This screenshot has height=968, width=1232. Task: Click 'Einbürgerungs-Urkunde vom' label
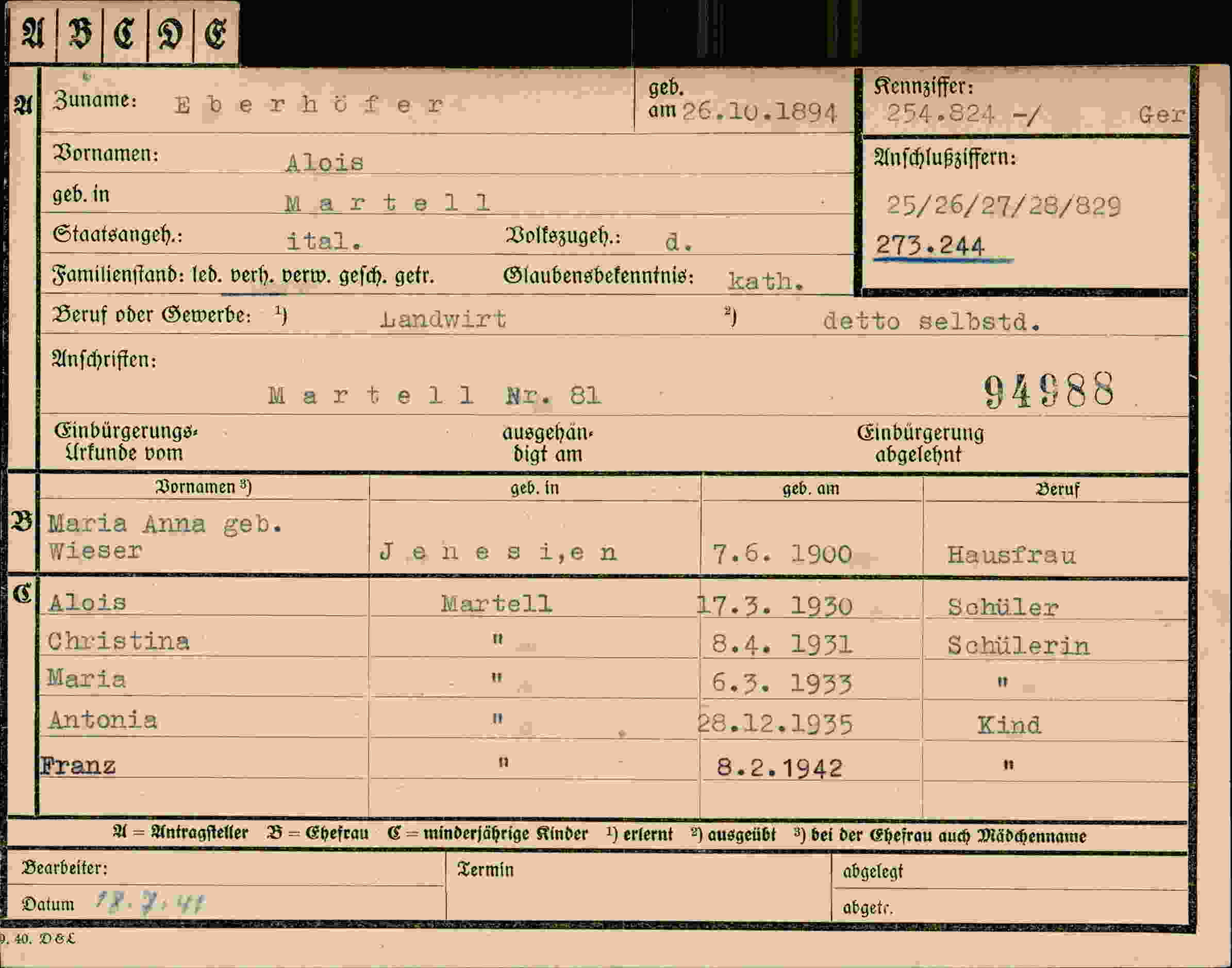125,442
